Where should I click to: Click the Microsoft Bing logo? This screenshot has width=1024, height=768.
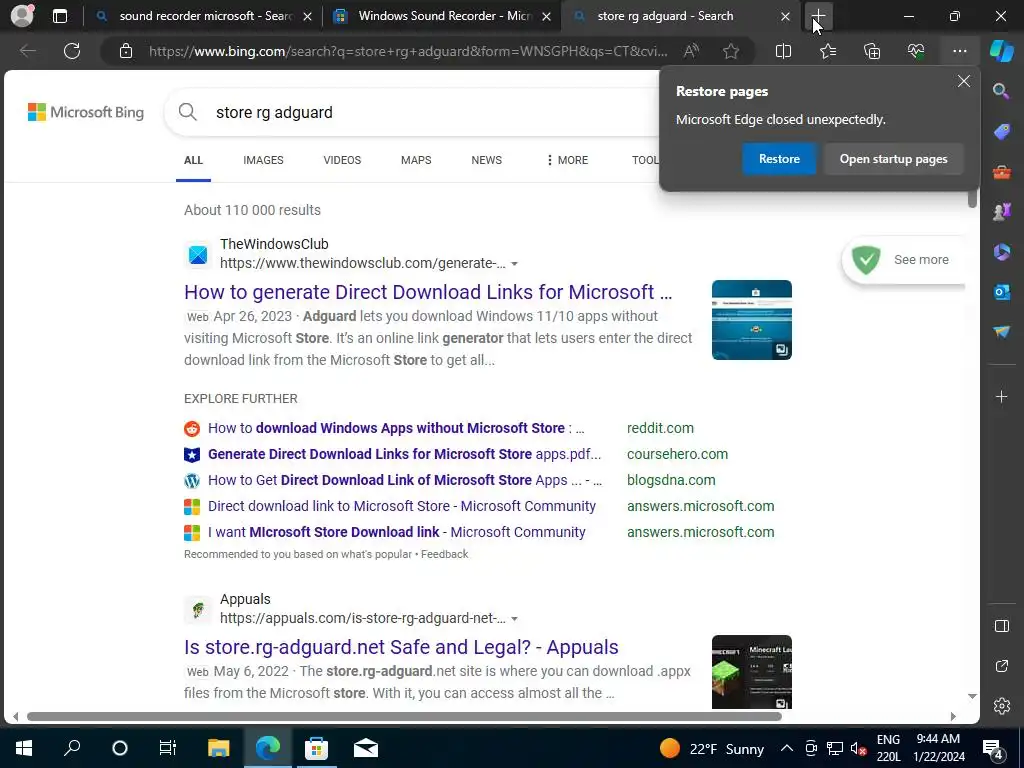click(86, 112)
